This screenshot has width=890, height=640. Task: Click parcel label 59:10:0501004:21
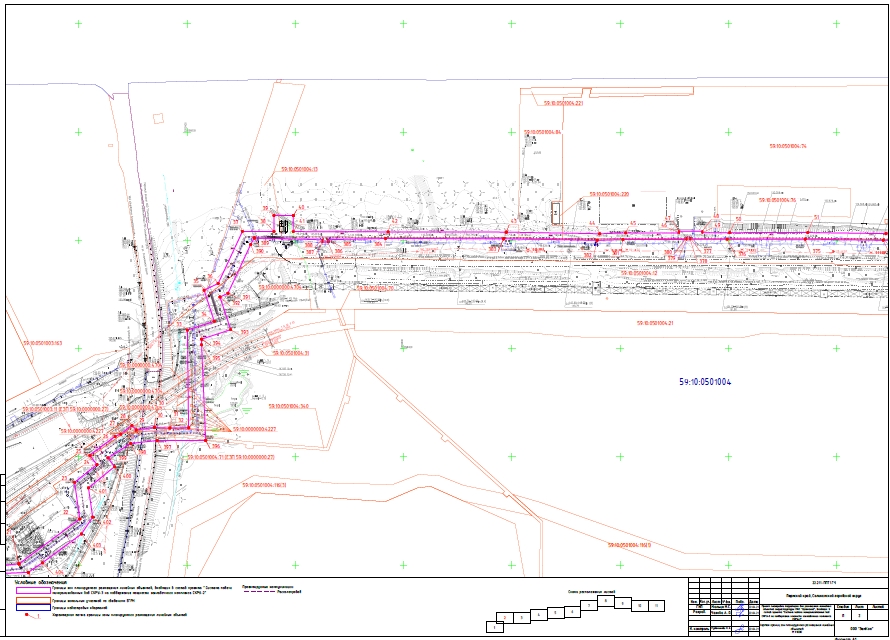point(655,323)
